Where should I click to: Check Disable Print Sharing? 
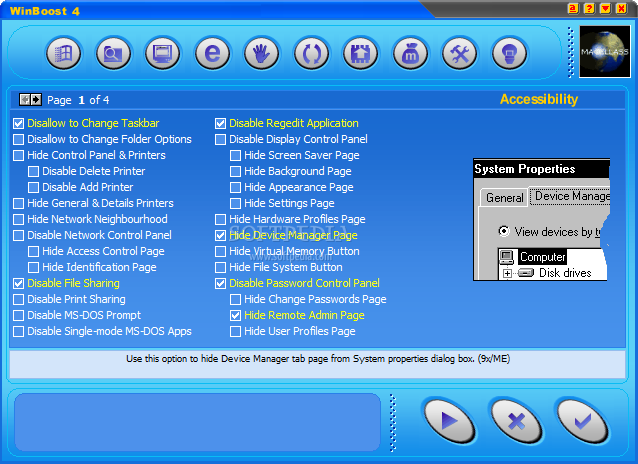(x=18, y=300)
